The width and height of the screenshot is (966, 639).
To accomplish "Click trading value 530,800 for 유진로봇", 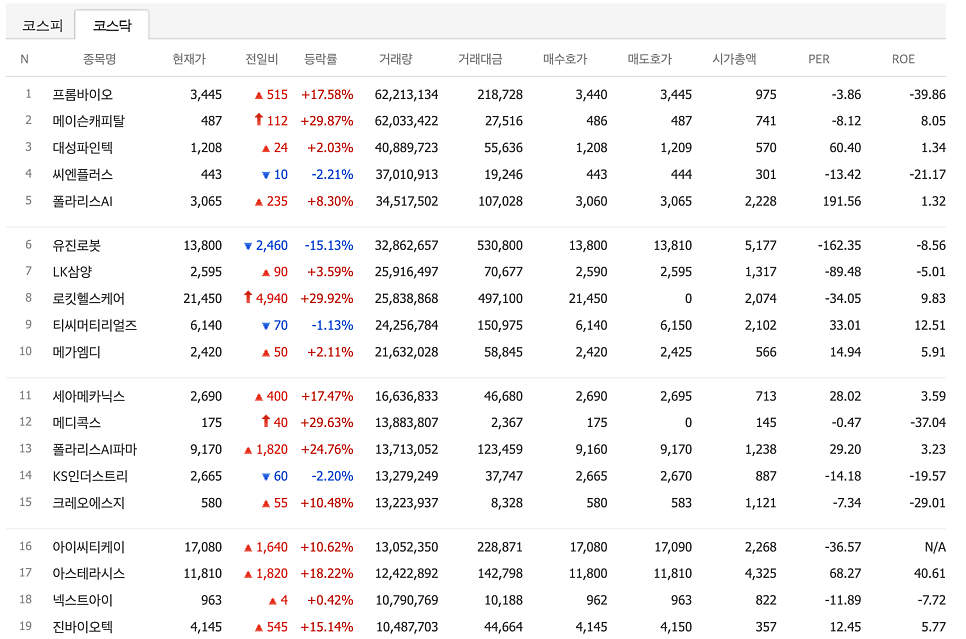I will tap(500, 245).
